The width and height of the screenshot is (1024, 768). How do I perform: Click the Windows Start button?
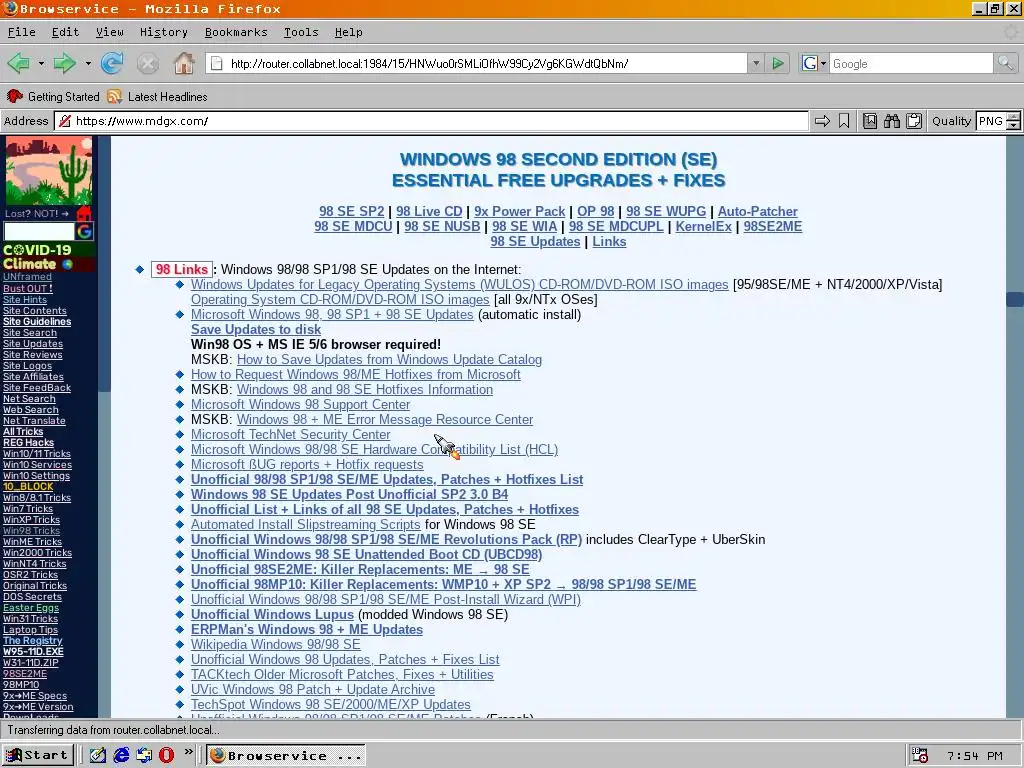click(x=37, y=755)
